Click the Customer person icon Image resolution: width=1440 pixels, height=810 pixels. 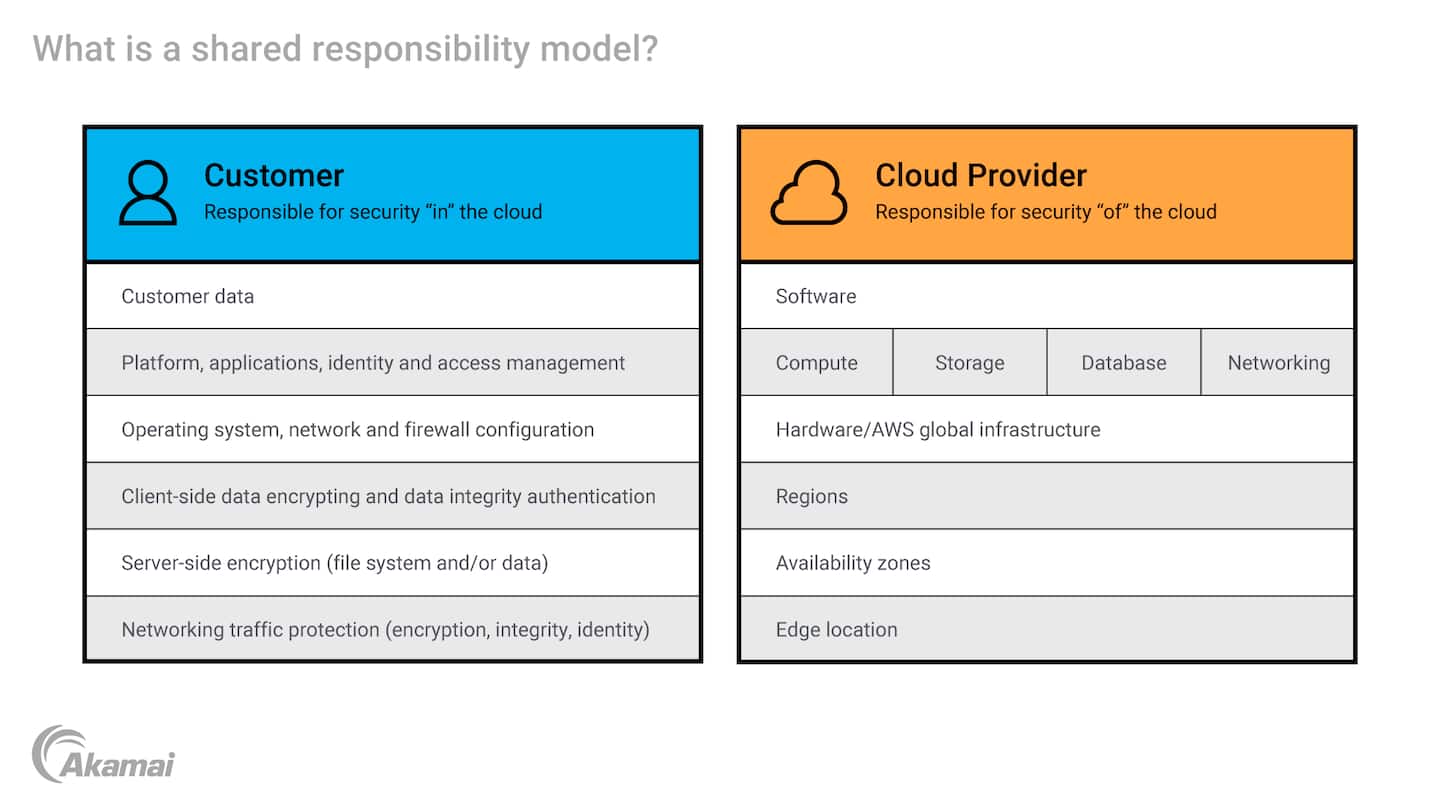pos(147,193)
